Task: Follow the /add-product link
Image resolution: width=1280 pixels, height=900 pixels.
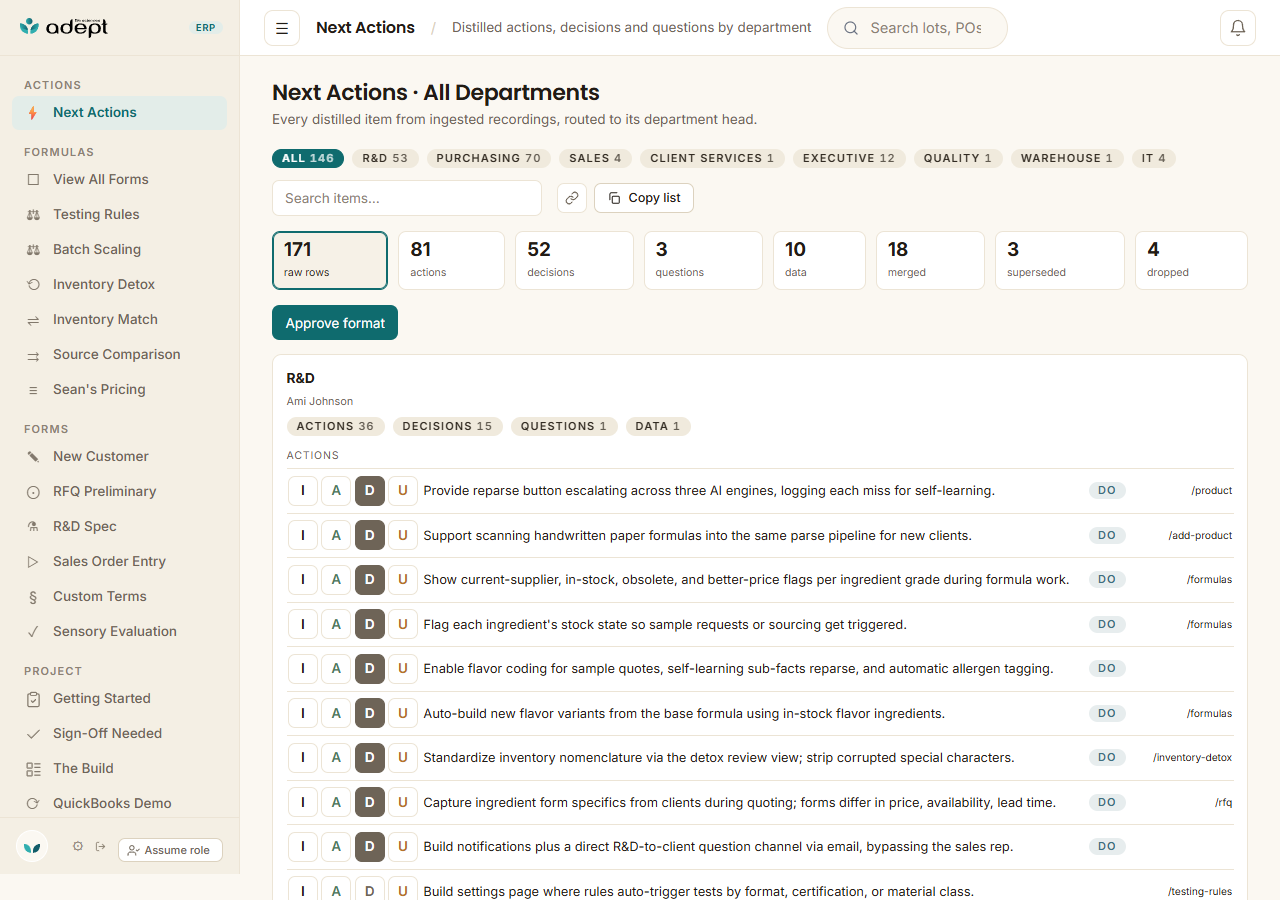Action: coord(1200,535)
